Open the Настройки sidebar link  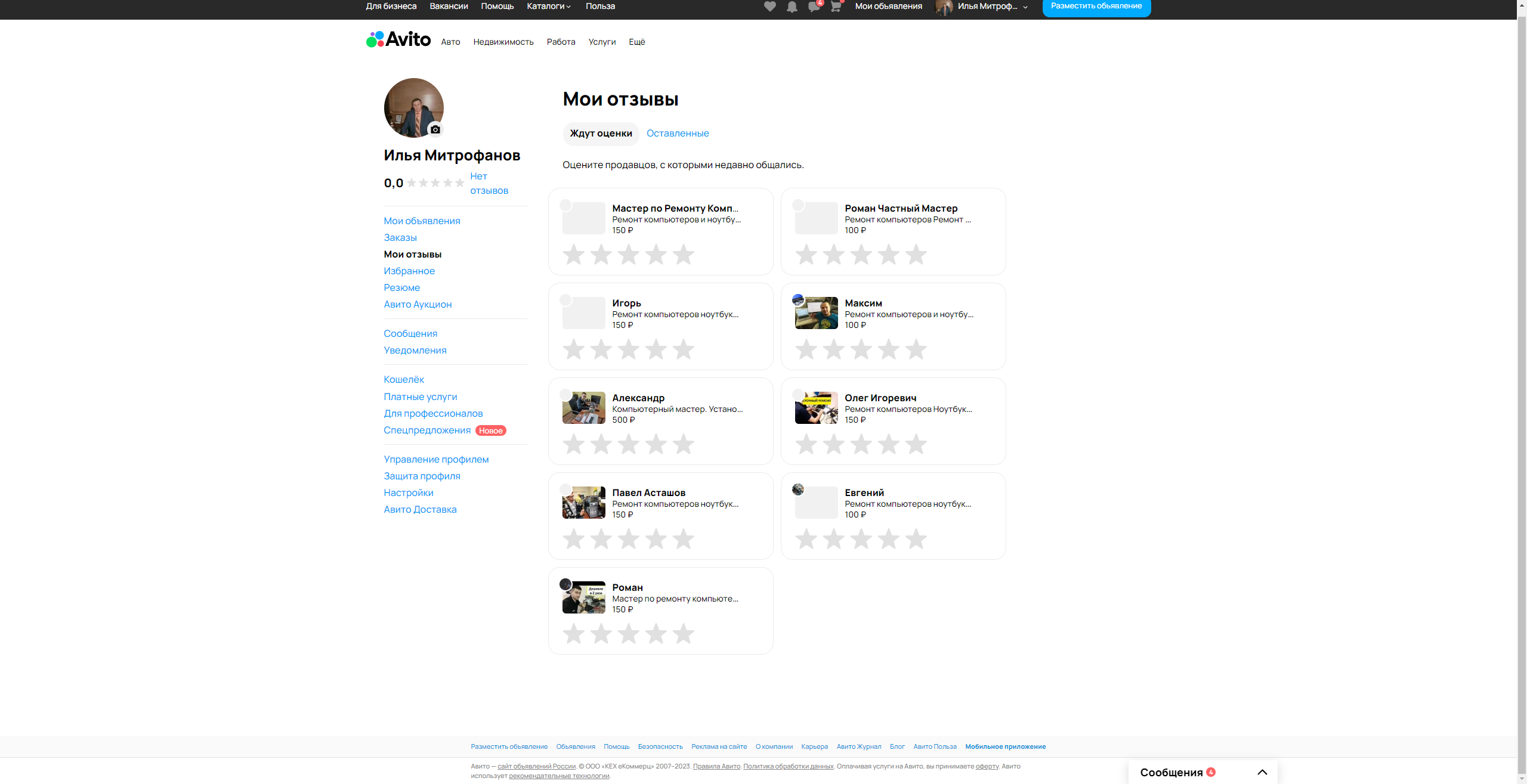(408, 493)
